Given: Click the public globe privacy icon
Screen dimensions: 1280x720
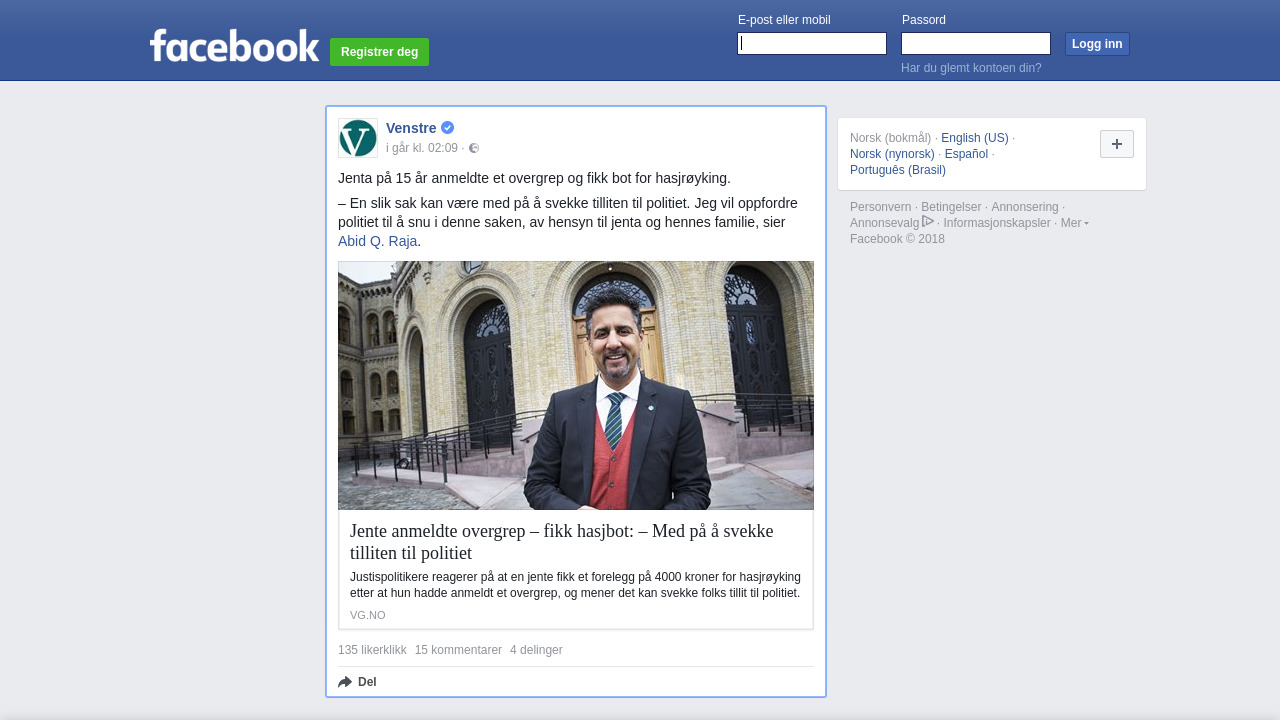Looking at the screenshot, I should point(474,148).
